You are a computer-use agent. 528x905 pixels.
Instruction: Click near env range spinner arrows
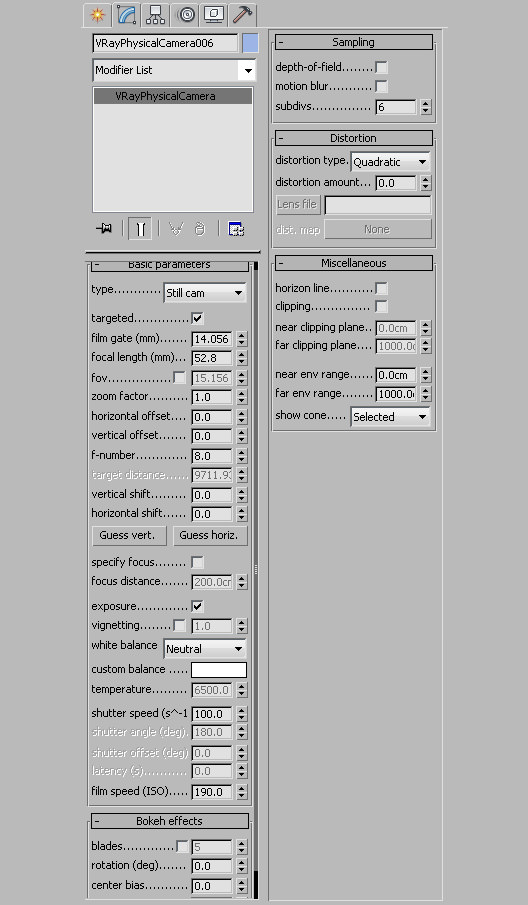coord(426,375)
